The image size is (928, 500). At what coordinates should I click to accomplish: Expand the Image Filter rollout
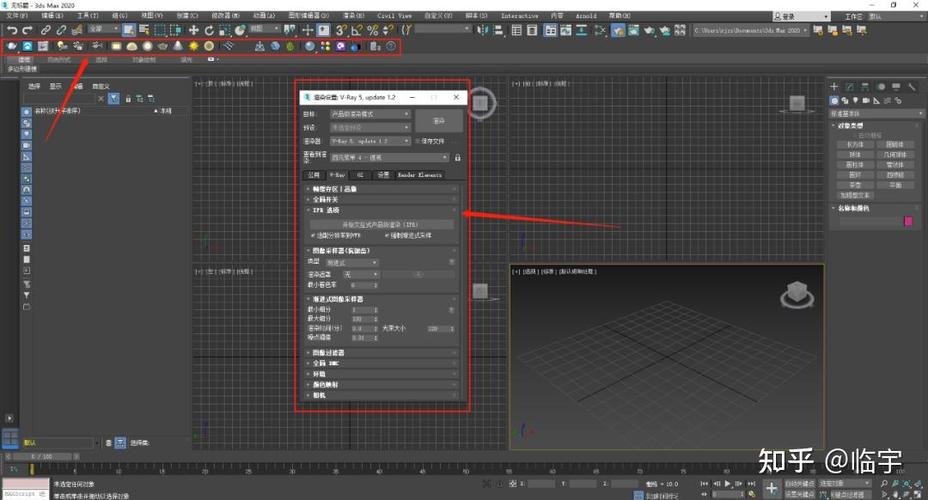(382, 353)
